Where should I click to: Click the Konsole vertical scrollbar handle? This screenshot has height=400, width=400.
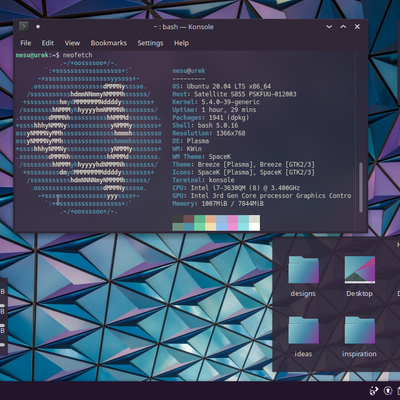pyautogui.click(x=361, y=187)
